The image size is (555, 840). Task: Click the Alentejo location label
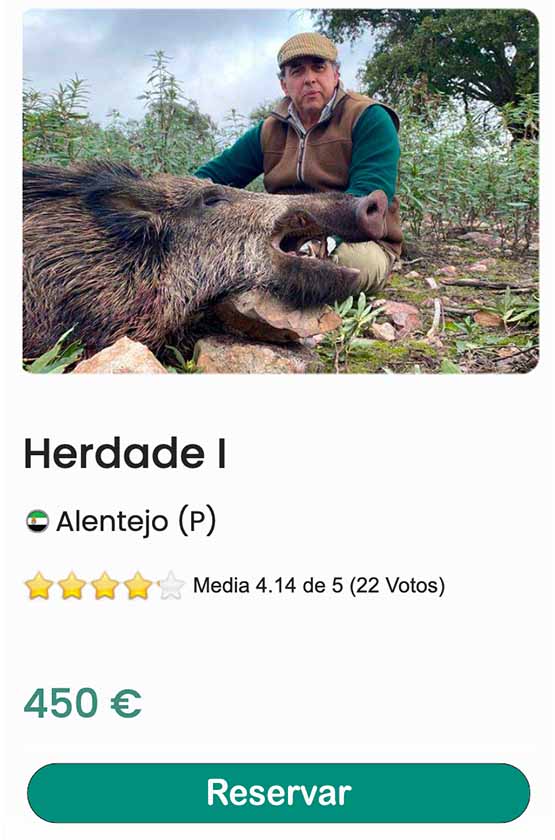(112, 521)
